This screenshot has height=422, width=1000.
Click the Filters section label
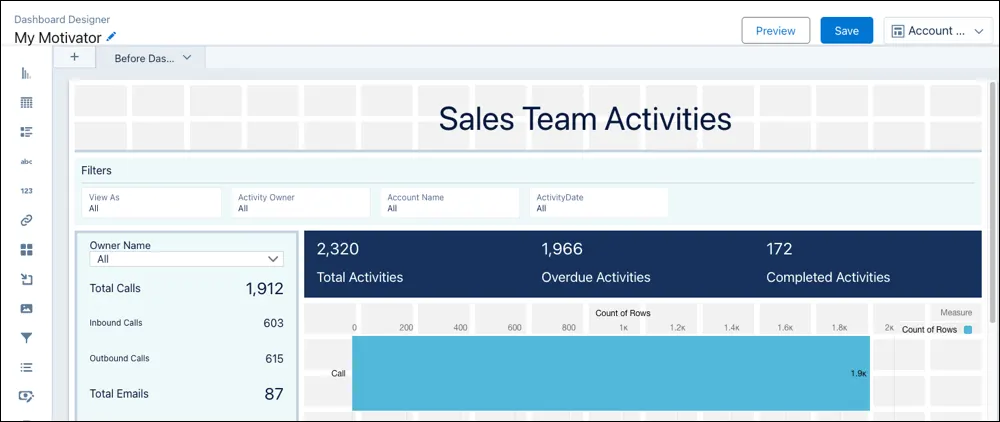96,170
